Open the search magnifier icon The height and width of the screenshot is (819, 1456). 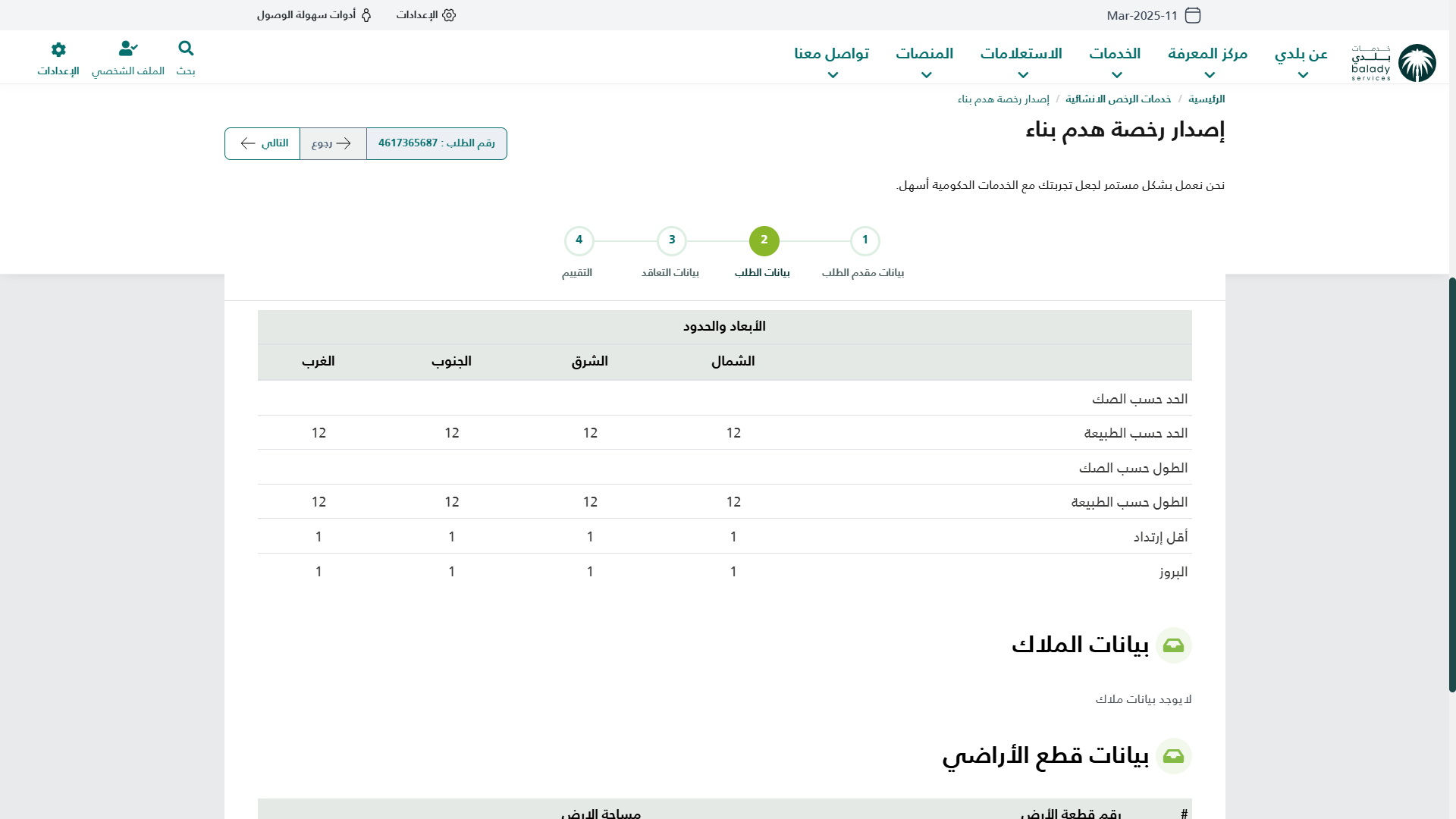click(x=186, y=49)
